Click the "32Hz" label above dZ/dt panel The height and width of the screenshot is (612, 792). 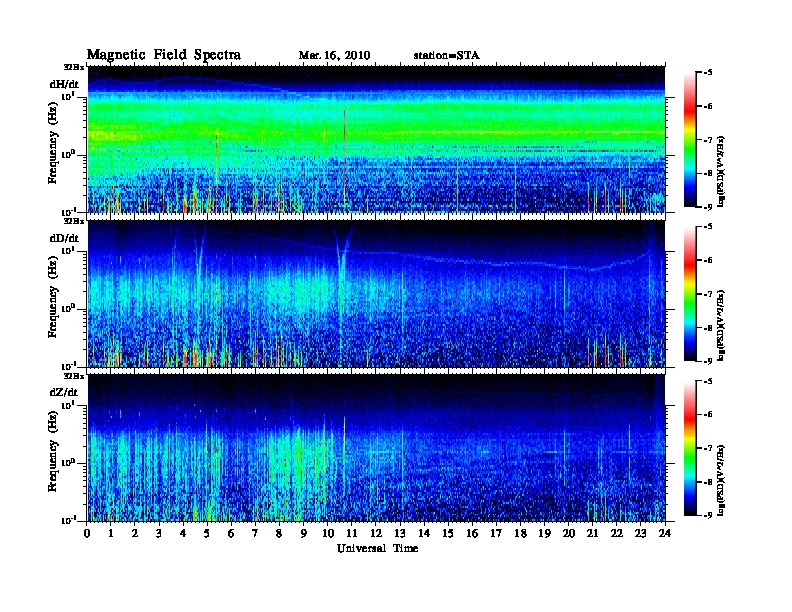pyautogui.click(x=73, y=376)
